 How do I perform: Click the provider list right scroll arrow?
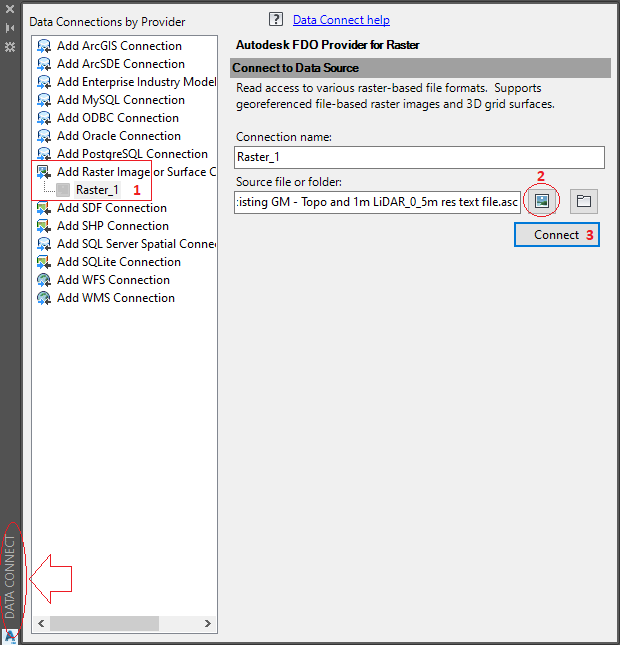point(208,623)
